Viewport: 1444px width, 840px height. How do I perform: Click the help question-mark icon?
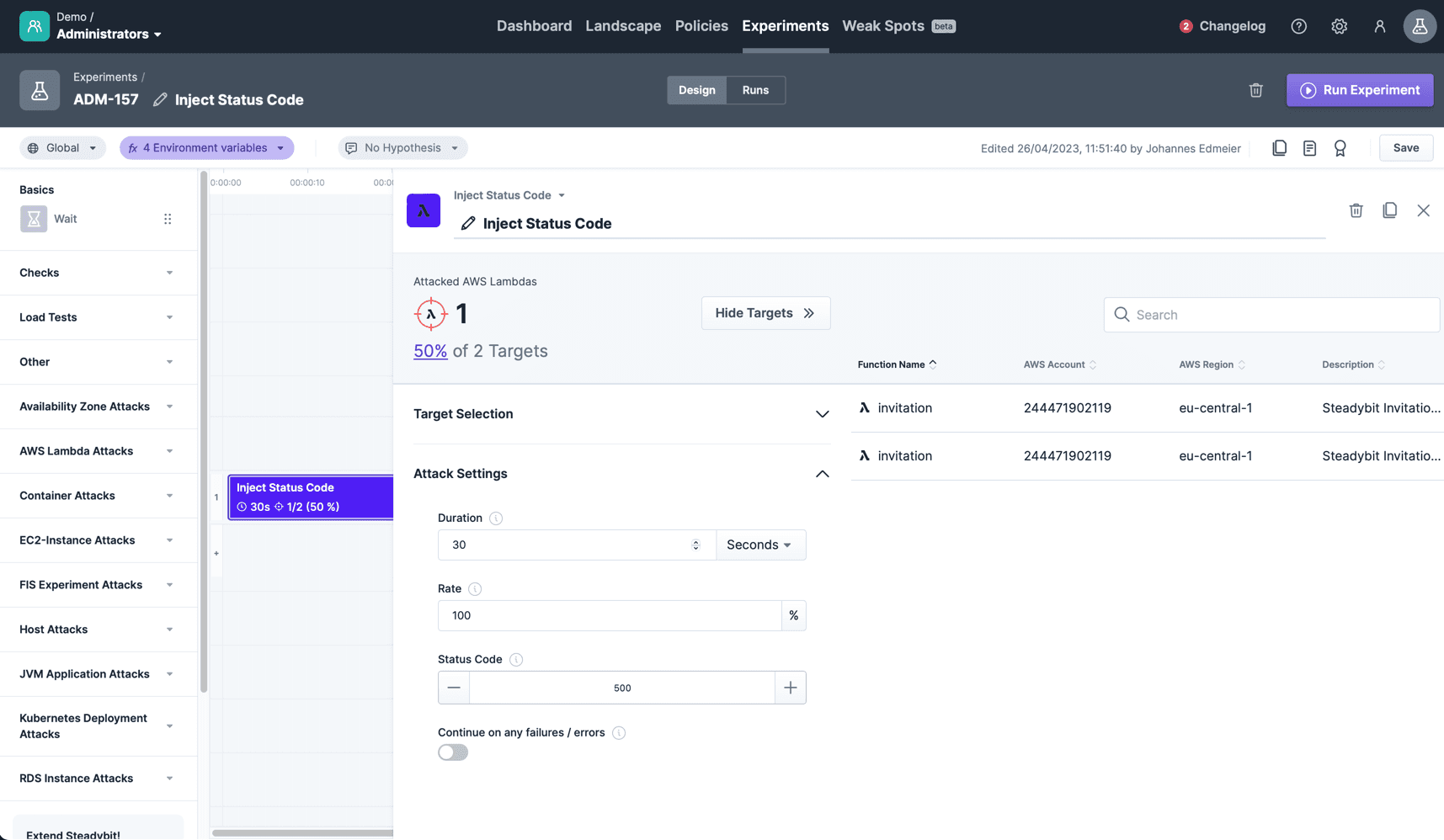pos(1298,26)
